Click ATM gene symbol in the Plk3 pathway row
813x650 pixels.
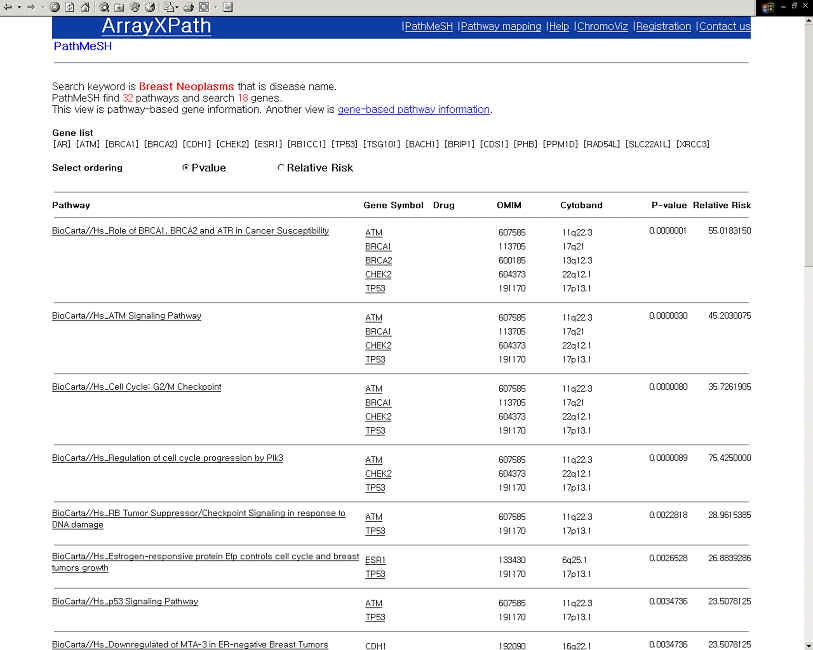(x=374, y=460)
